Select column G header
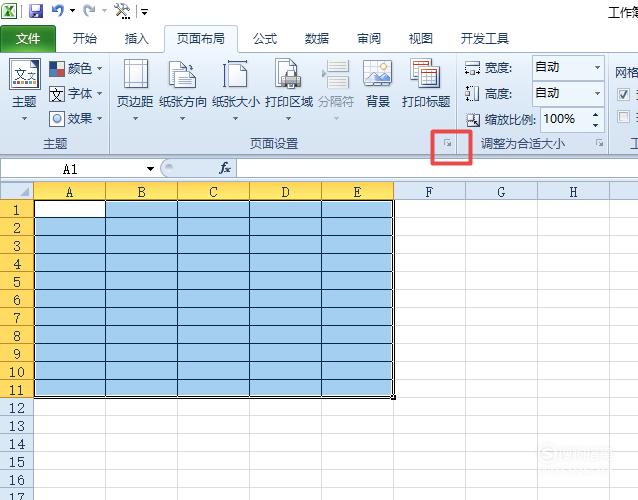Viewport: 638px width, 500px height. click(501, 192)
